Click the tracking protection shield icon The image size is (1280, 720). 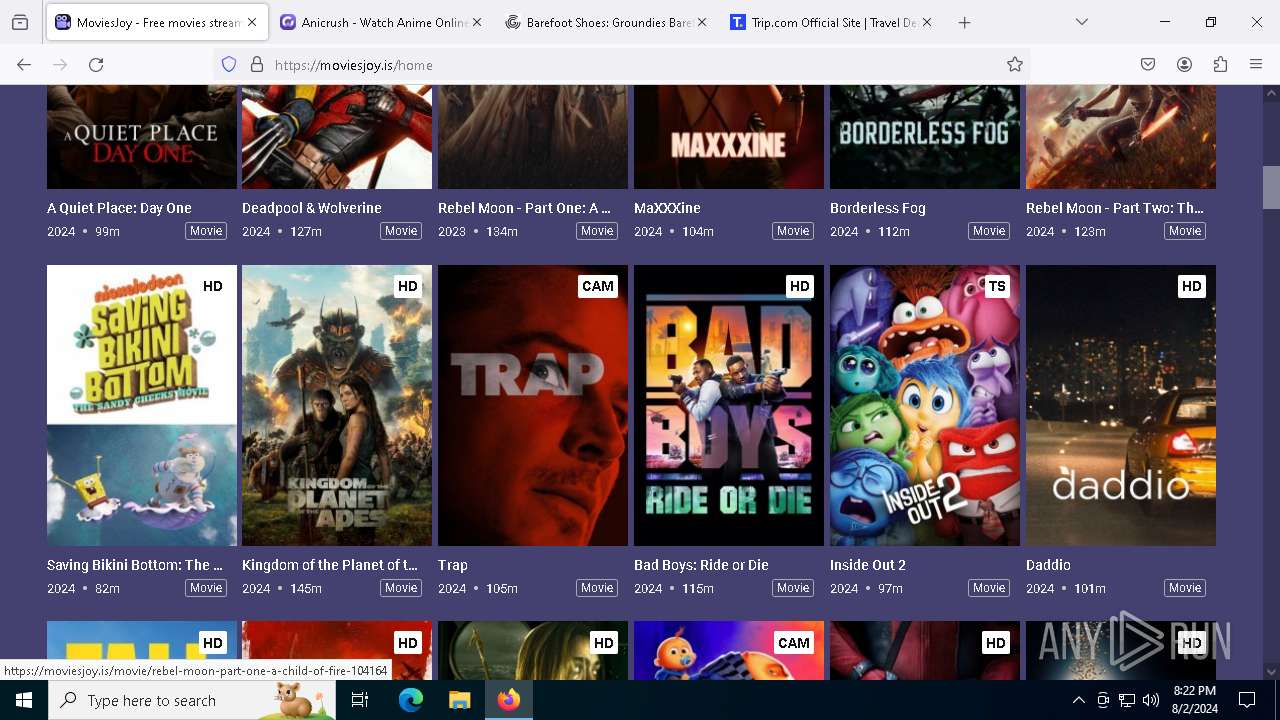pyautogui.click(x=229, y=64)
